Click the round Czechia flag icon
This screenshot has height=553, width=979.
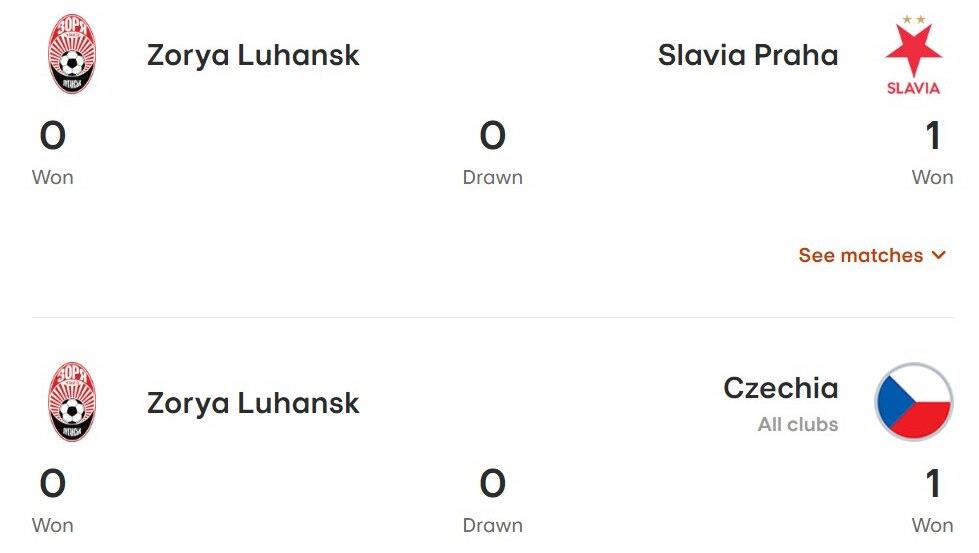point(913,402)
